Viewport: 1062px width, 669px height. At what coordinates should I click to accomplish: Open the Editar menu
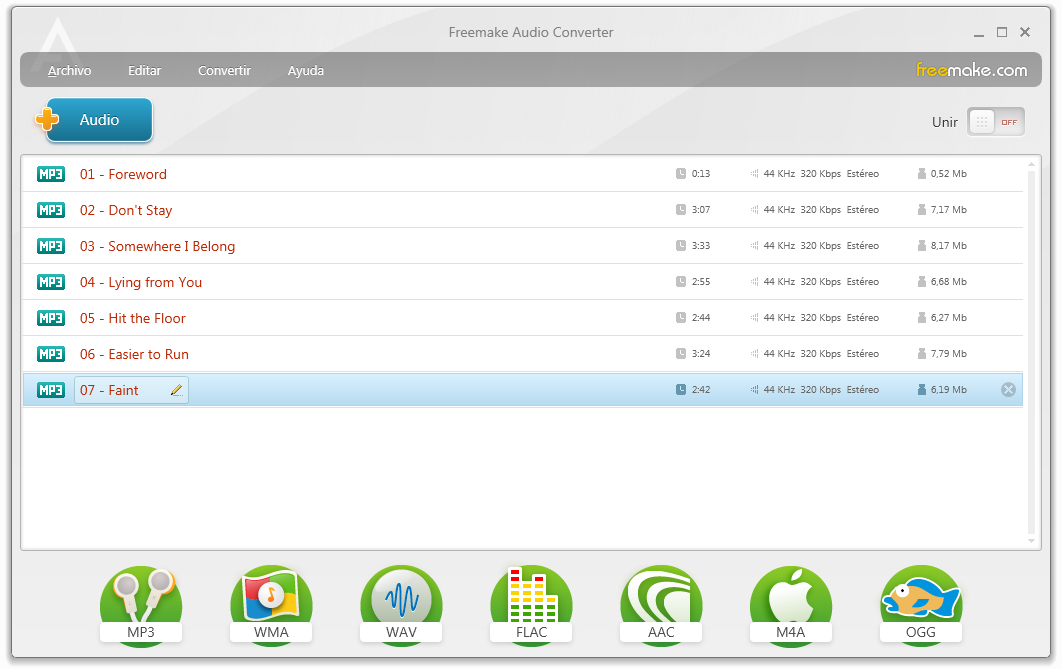144,71
